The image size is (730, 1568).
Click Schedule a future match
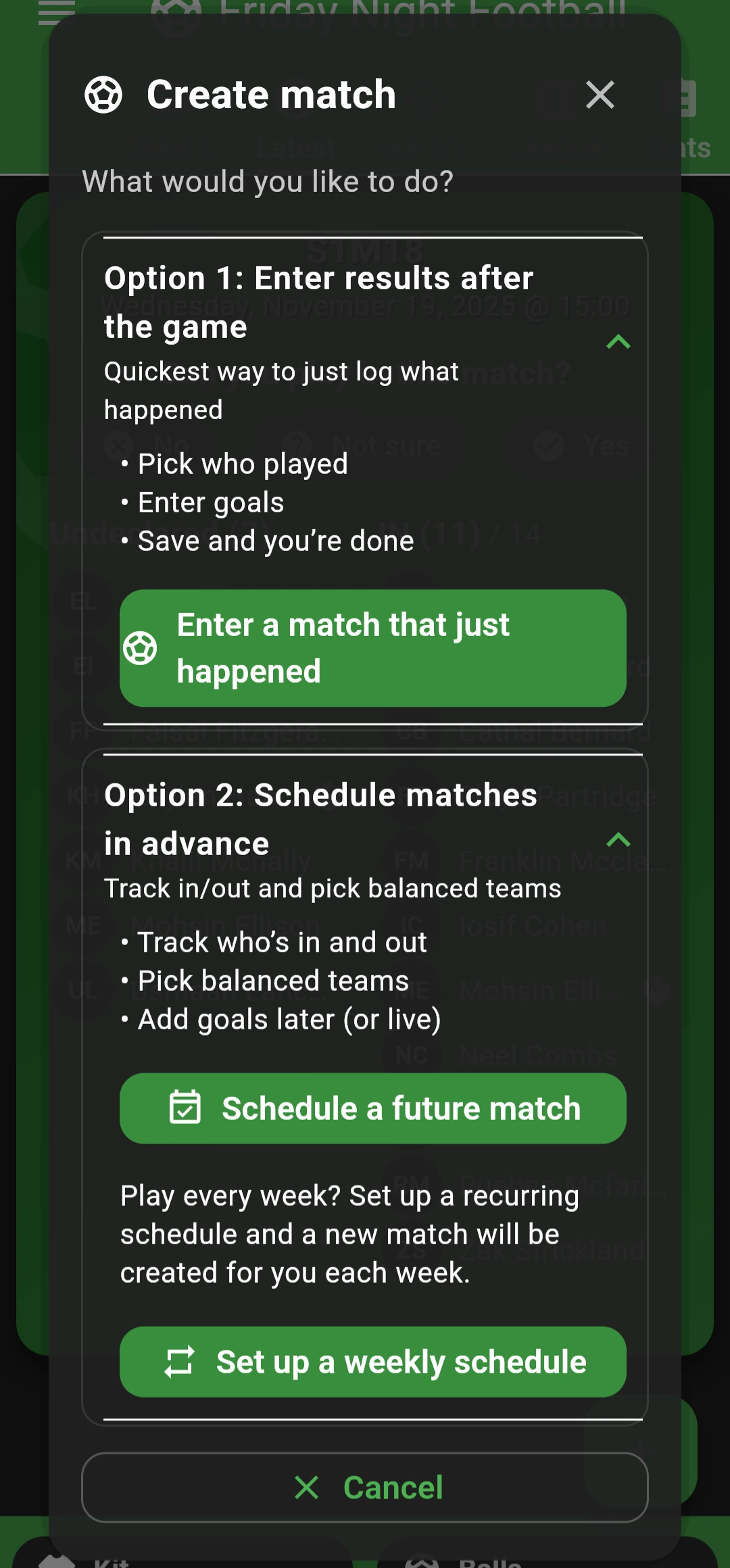(372, 1108)
